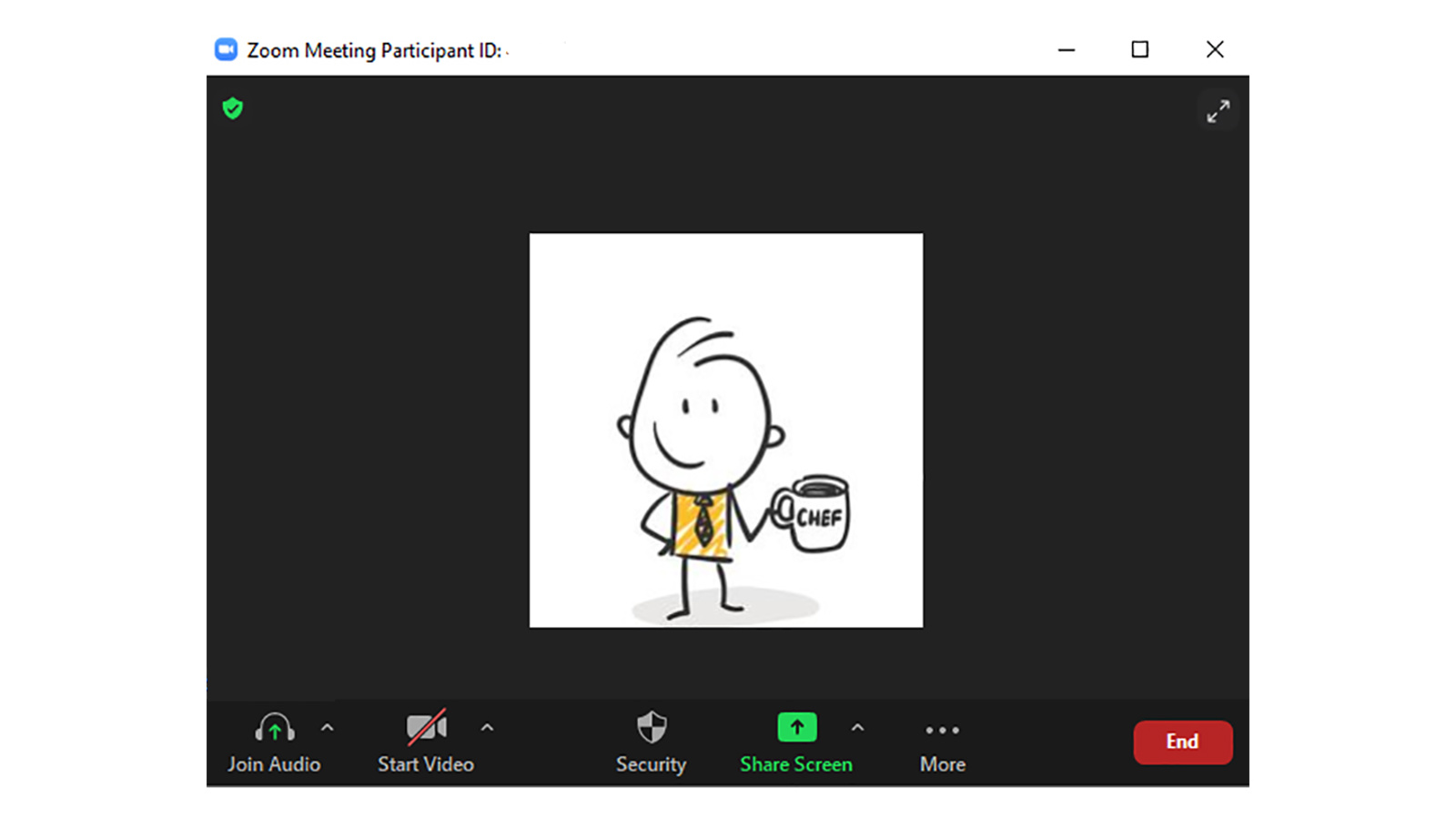
Task: Click the Join Audio text label
Action: (274, 764)
